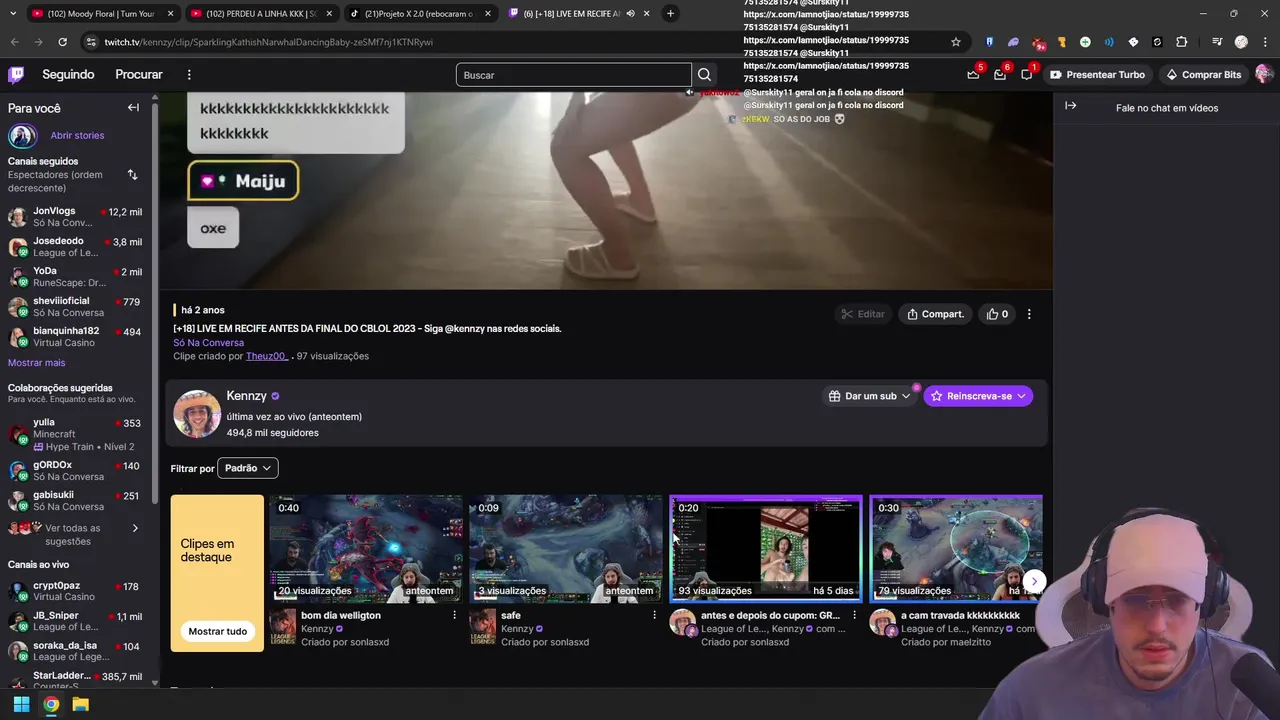Open the Filtrar por Padrão dropdown
The image size is (1280, 720).
click(247, 468)
